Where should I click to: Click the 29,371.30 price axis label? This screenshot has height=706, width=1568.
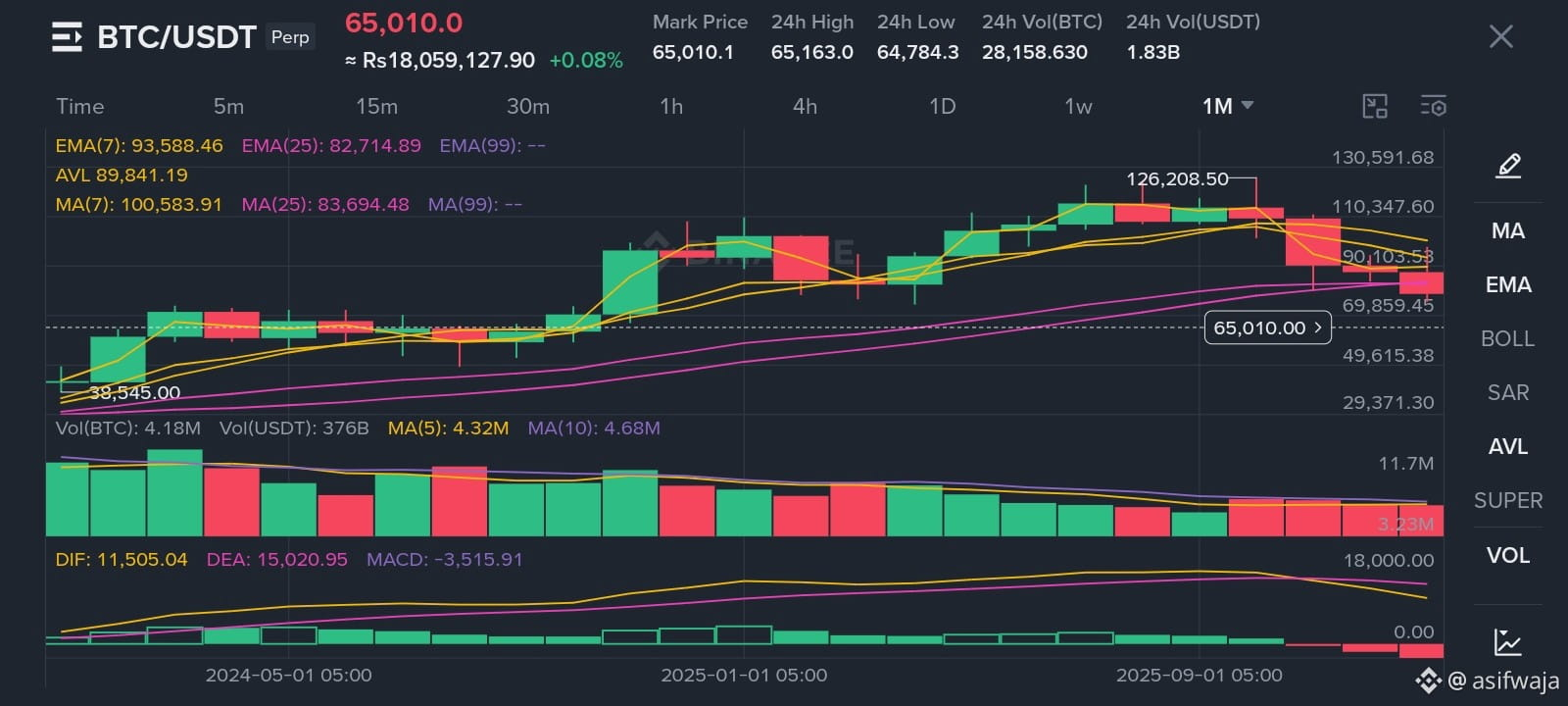1388,403
